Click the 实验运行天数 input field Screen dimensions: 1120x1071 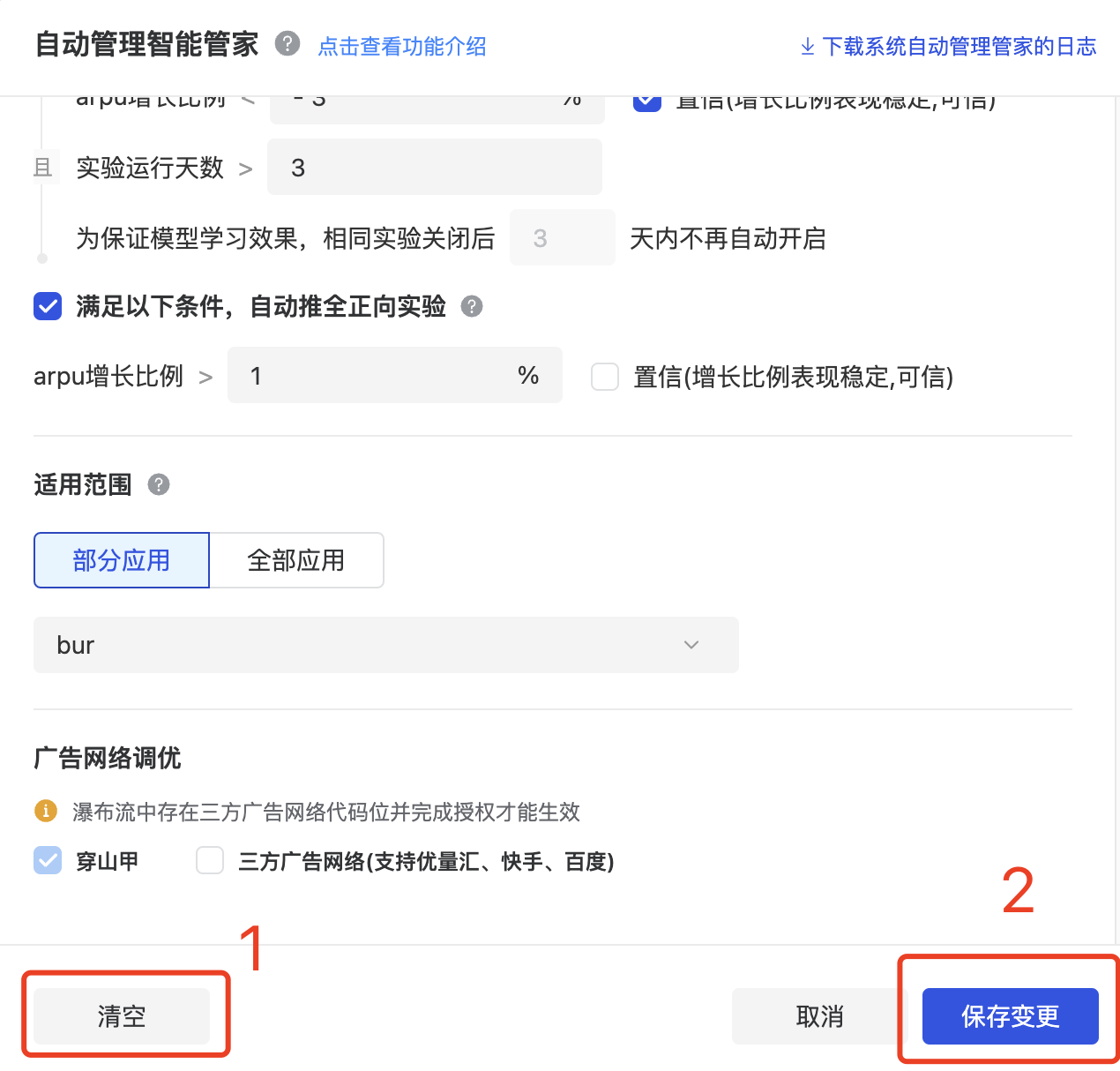point(434,167)
